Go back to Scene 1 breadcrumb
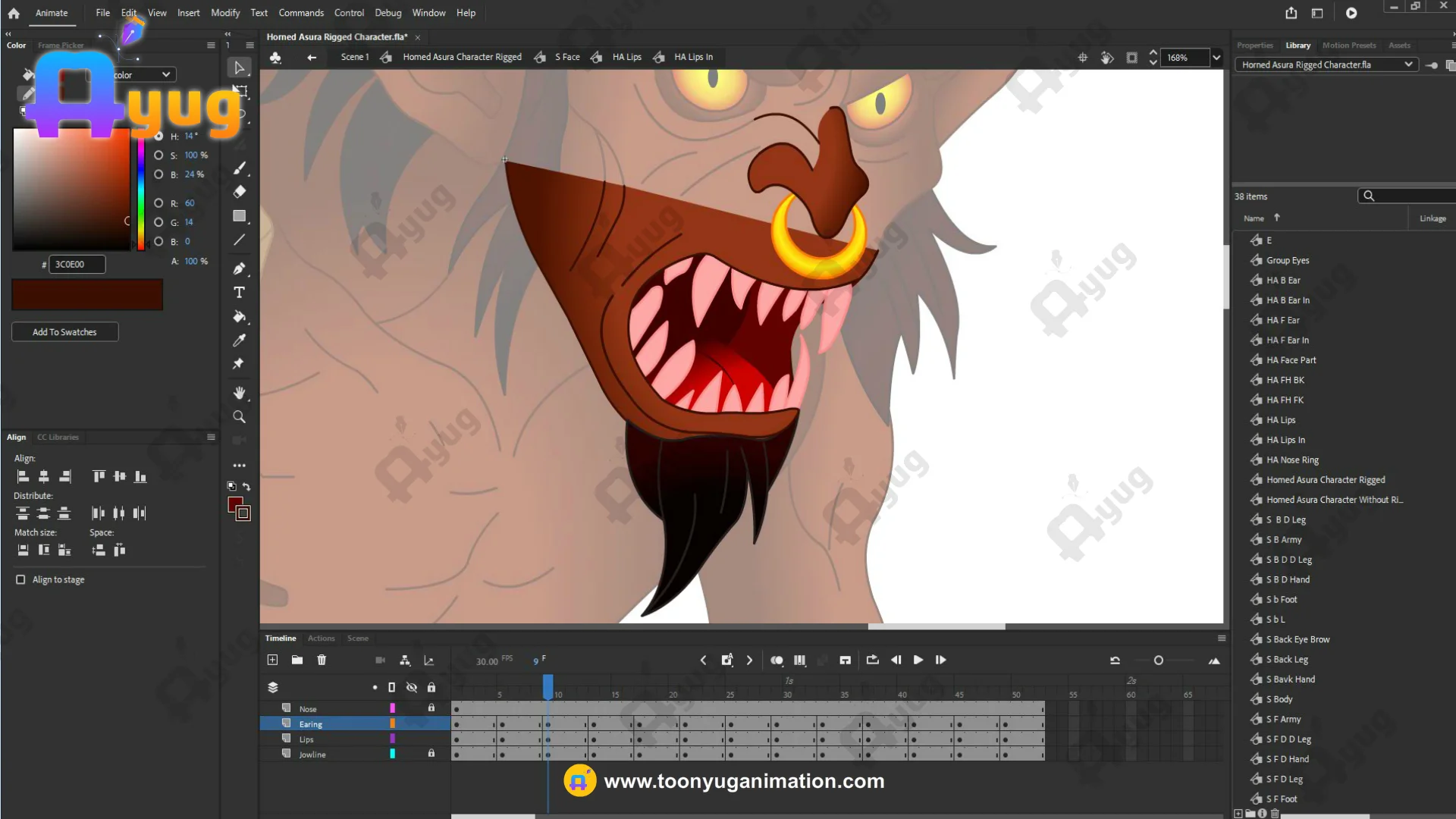1456x819 pixels. 354,57
